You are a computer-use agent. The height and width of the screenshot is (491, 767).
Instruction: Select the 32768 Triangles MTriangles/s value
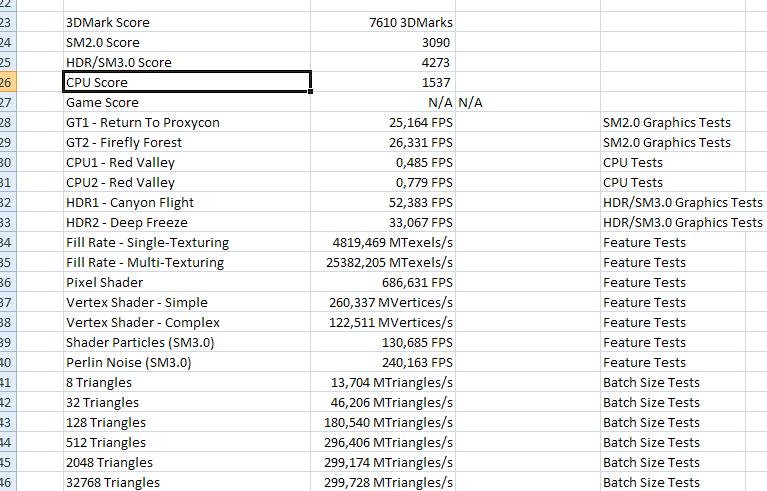click(x=383, y=482)
